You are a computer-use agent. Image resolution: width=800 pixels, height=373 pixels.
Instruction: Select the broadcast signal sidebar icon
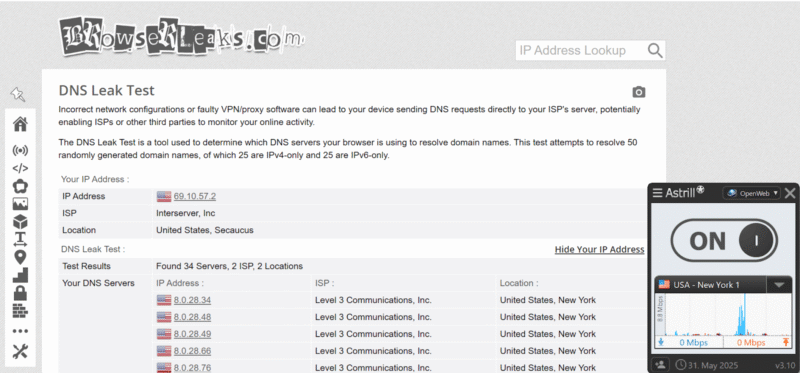coord(20,151)
